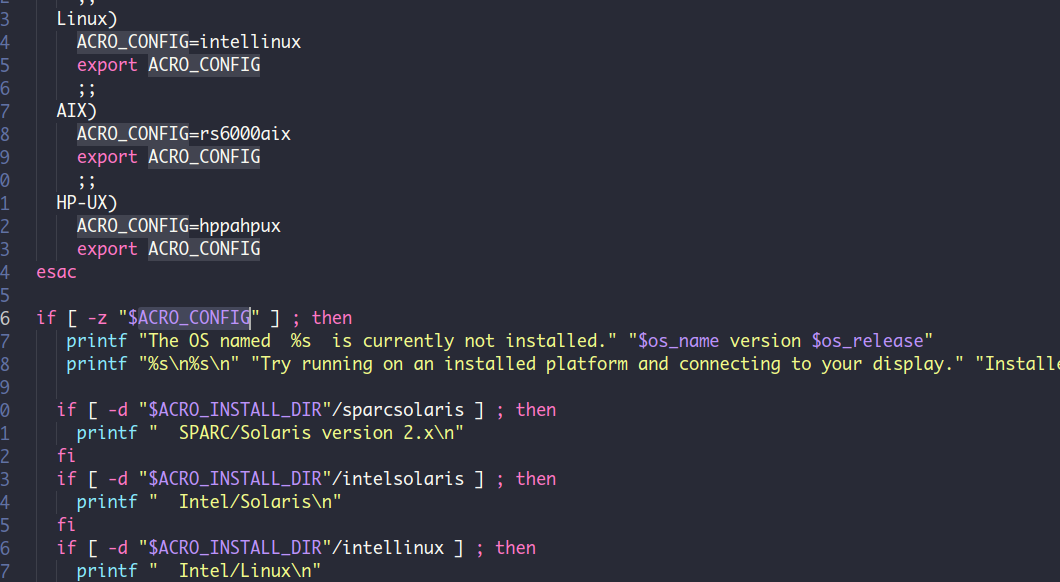Click the ;; terminator ending the AIX case
The image size is (1060, 582).
click(x=87, y=180)
